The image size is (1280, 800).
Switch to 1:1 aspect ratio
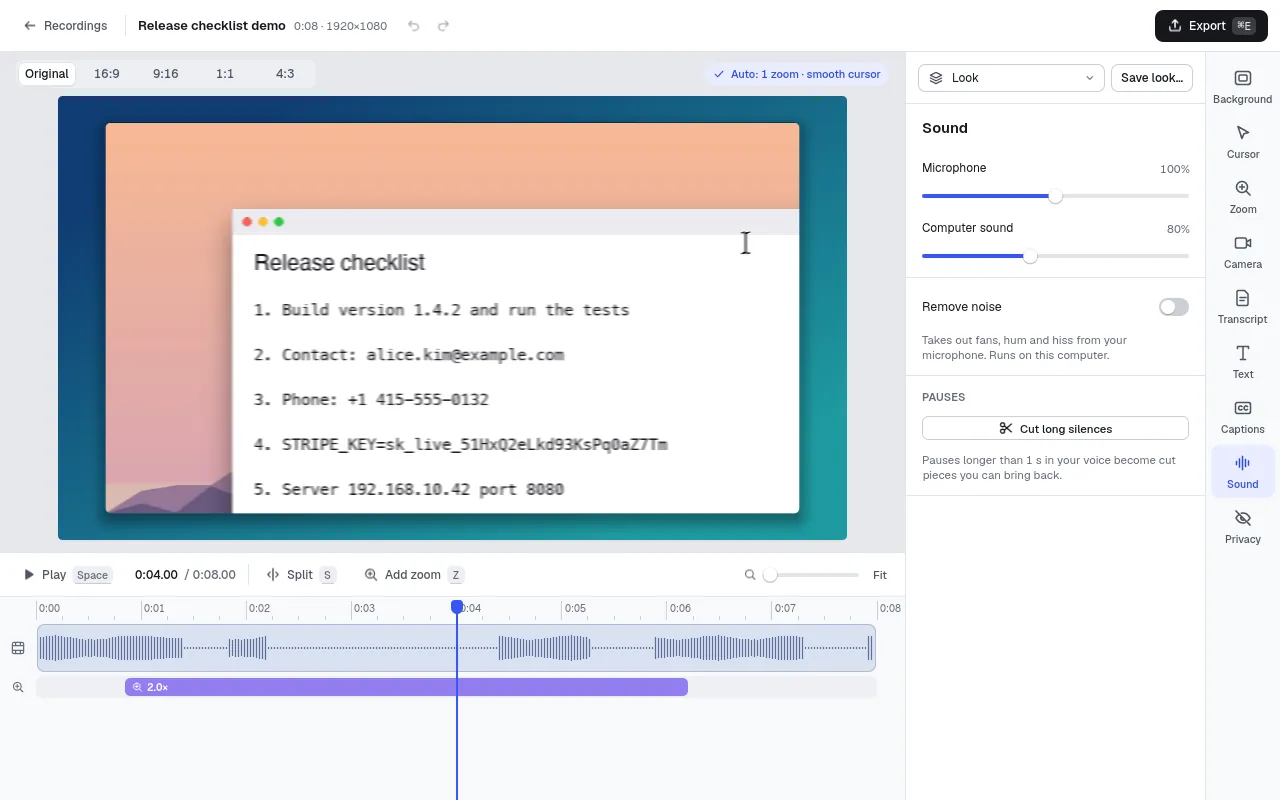[225, 74]
